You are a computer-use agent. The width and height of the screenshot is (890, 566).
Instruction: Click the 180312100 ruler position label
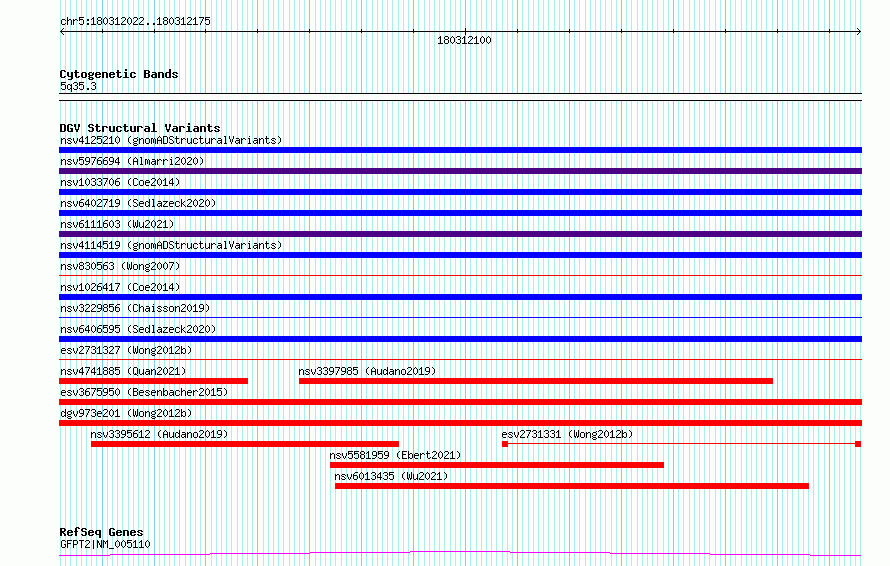464,40
